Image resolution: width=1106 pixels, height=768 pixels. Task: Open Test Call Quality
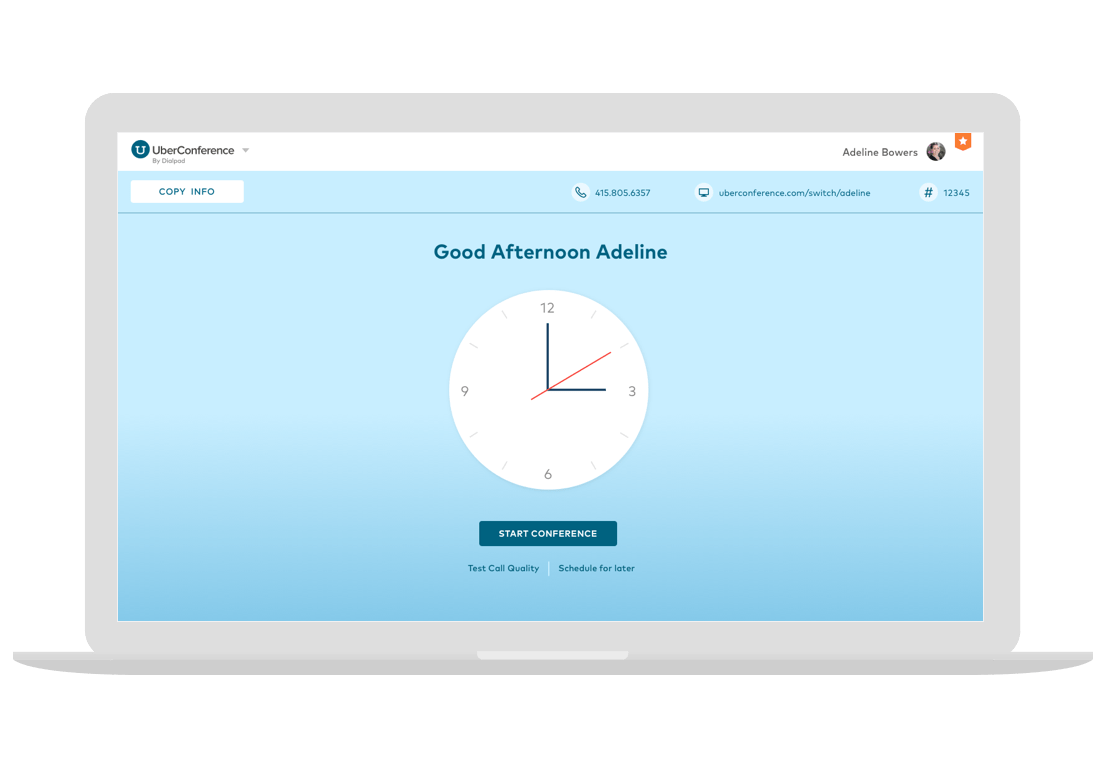pyautogui.click(x=503, y=567)
